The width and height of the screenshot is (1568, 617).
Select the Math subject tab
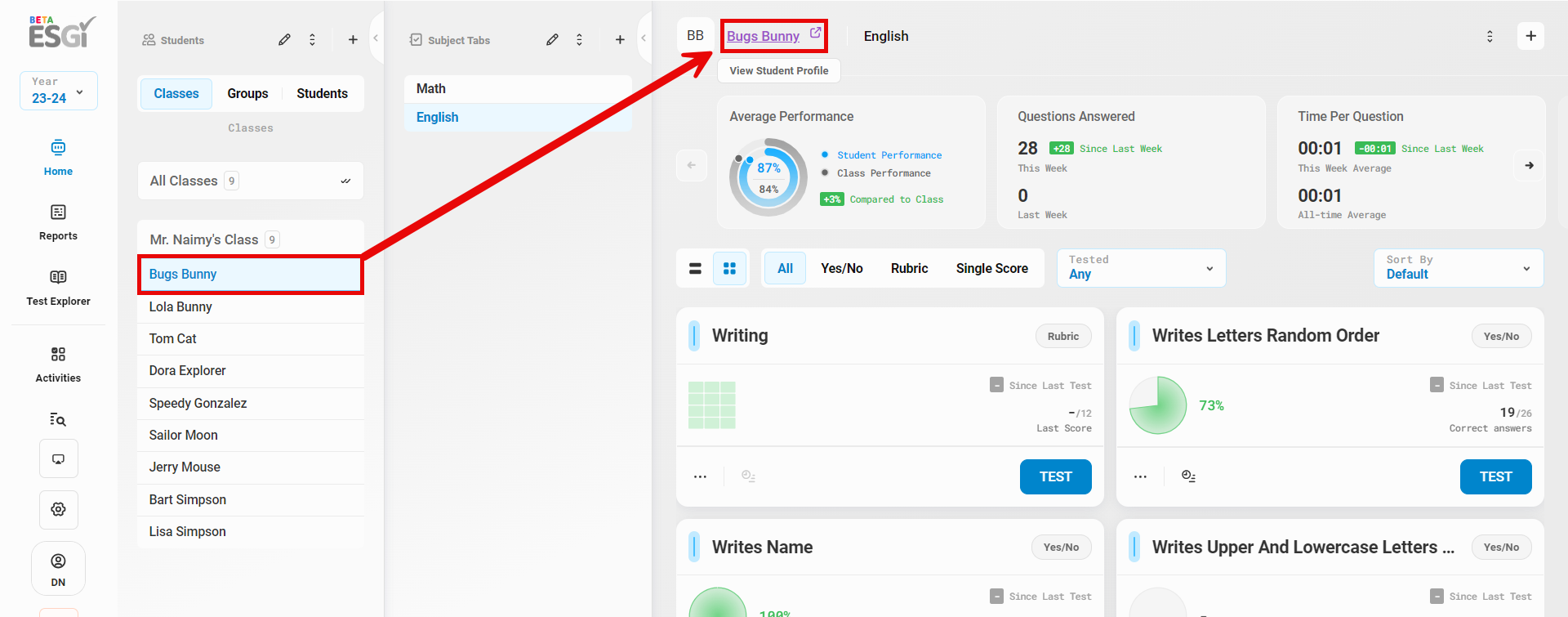click(x=518, y=88)
